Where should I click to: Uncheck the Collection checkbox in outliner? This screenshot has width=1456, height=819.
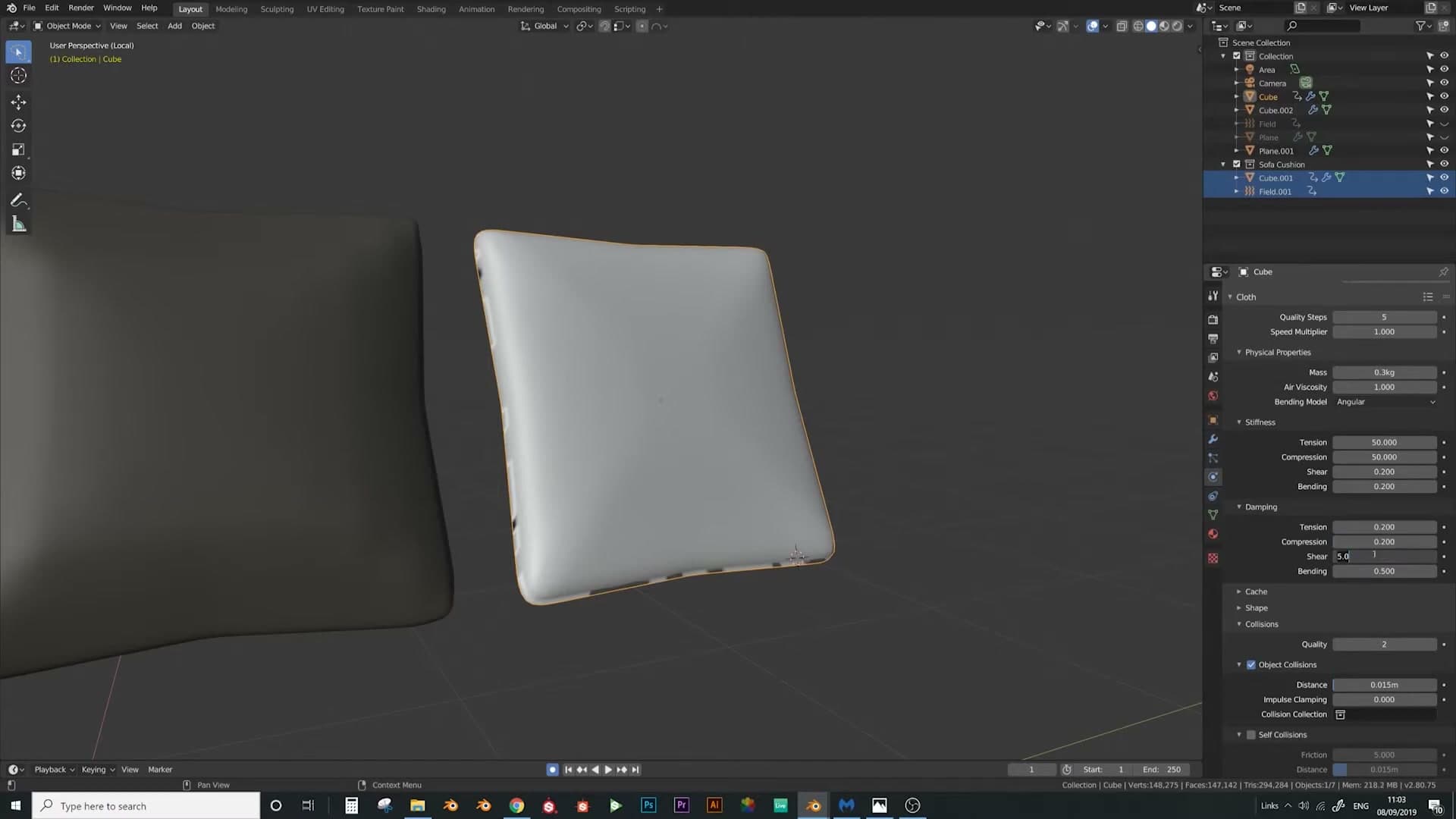pyautogui.click(x=1237, y=56)
